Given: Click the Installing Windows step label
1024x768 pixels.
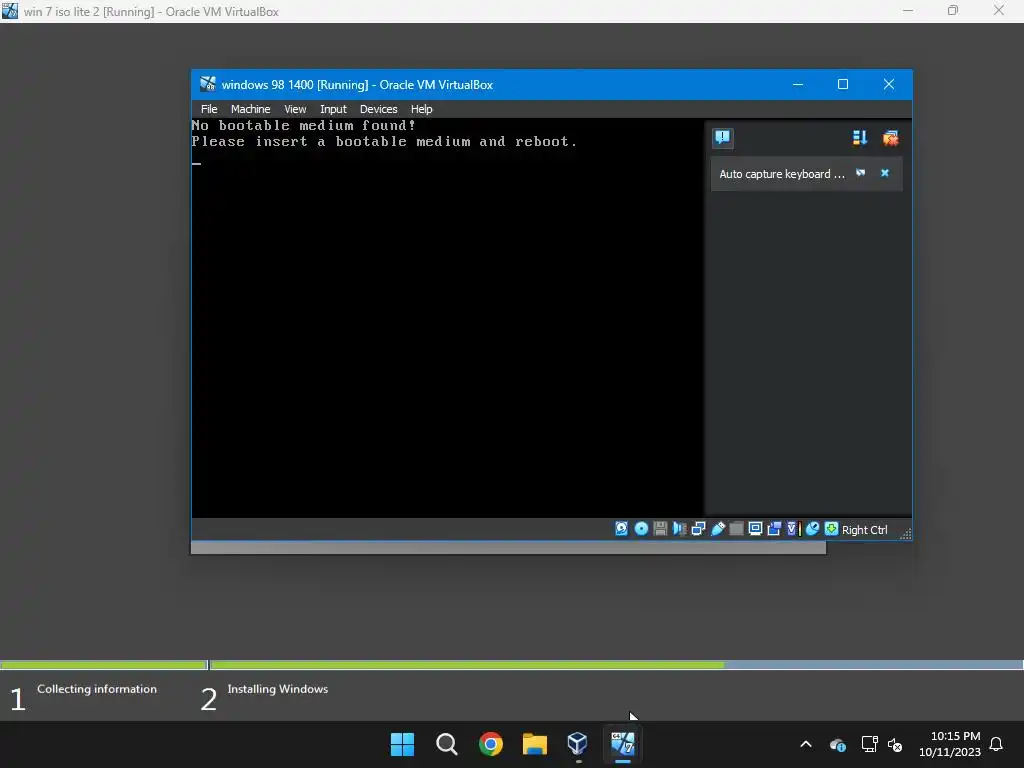Looking at the screenshot, I should point(278,689).
